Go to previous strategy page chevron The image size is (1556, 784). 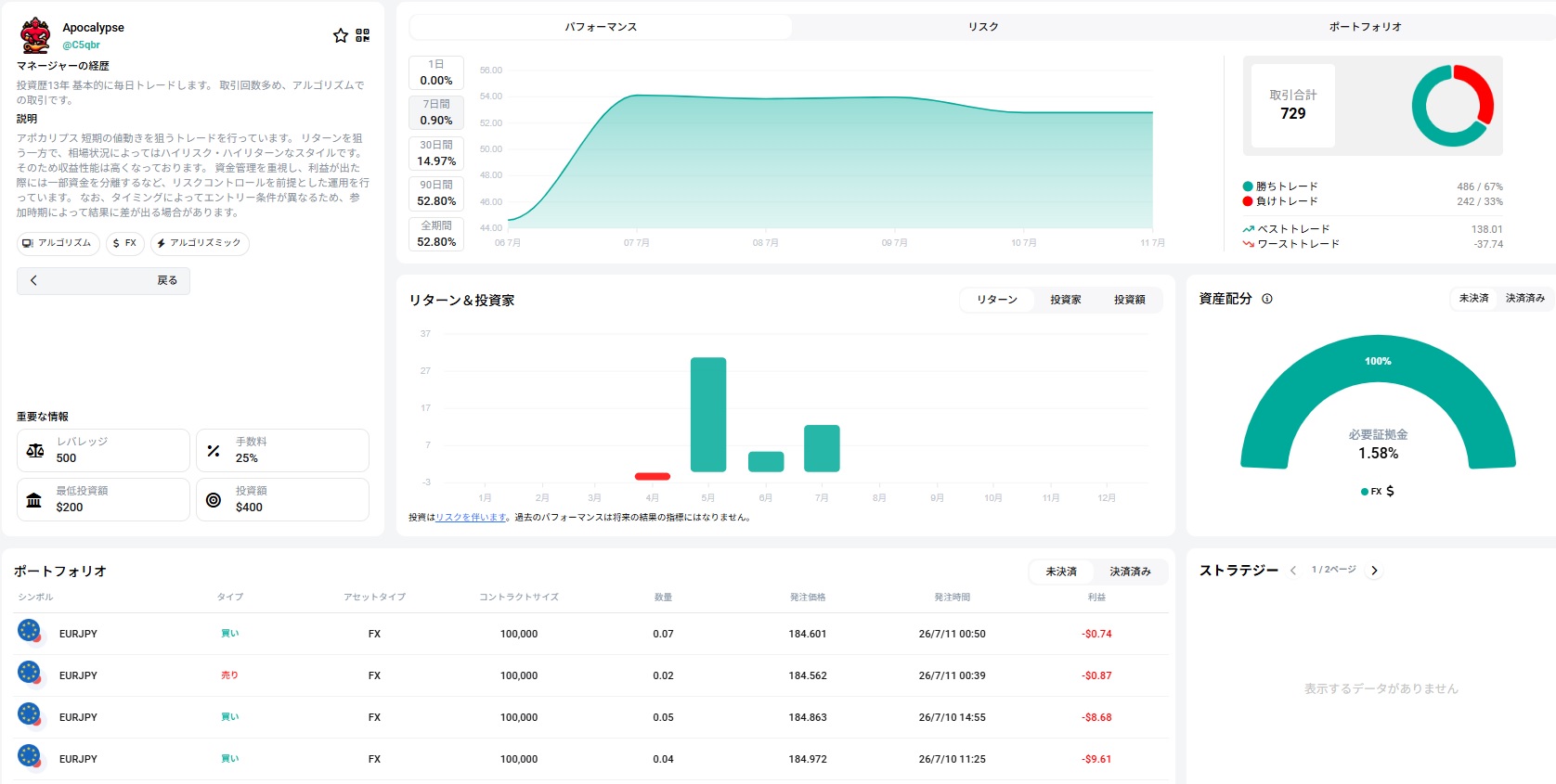tap(1293, 571)
